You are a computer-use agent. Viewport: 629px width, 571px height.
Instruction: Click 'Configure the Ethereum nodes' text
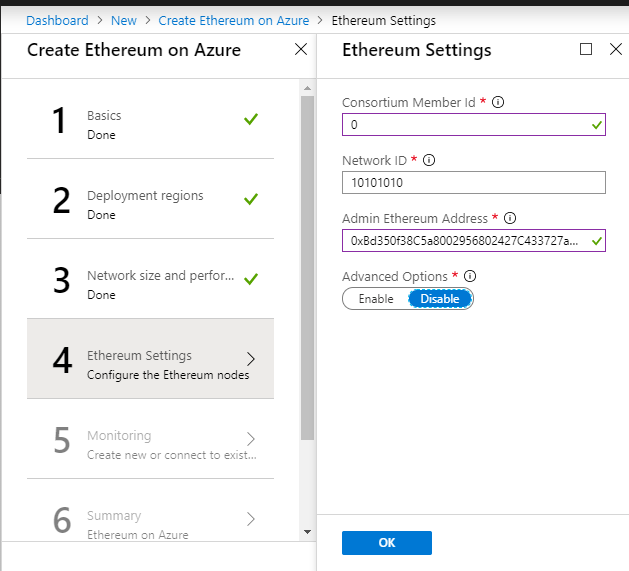pos(168,375)
